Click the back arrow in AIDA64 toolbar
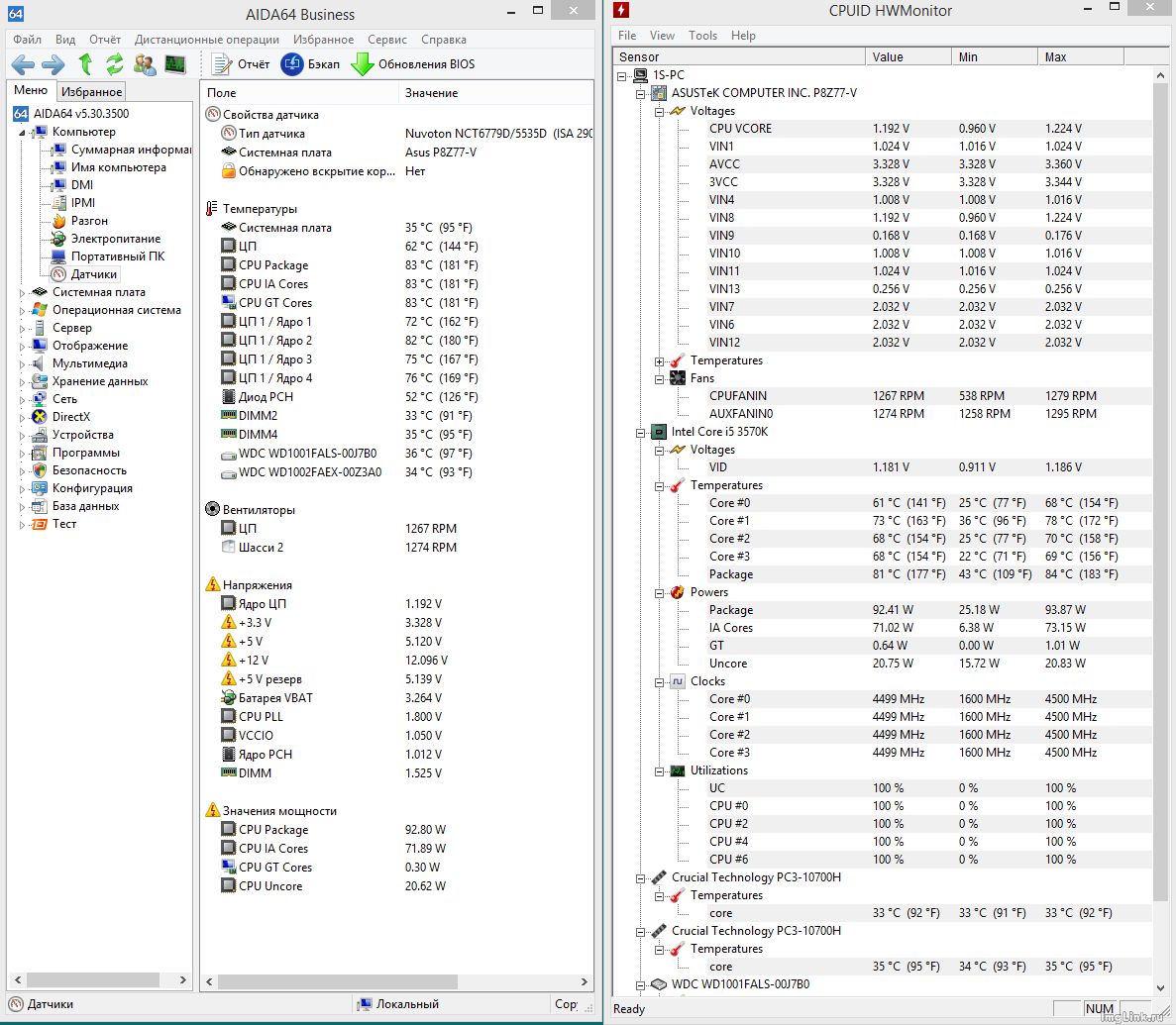1176x1025 pixels. tap(23, 65)
